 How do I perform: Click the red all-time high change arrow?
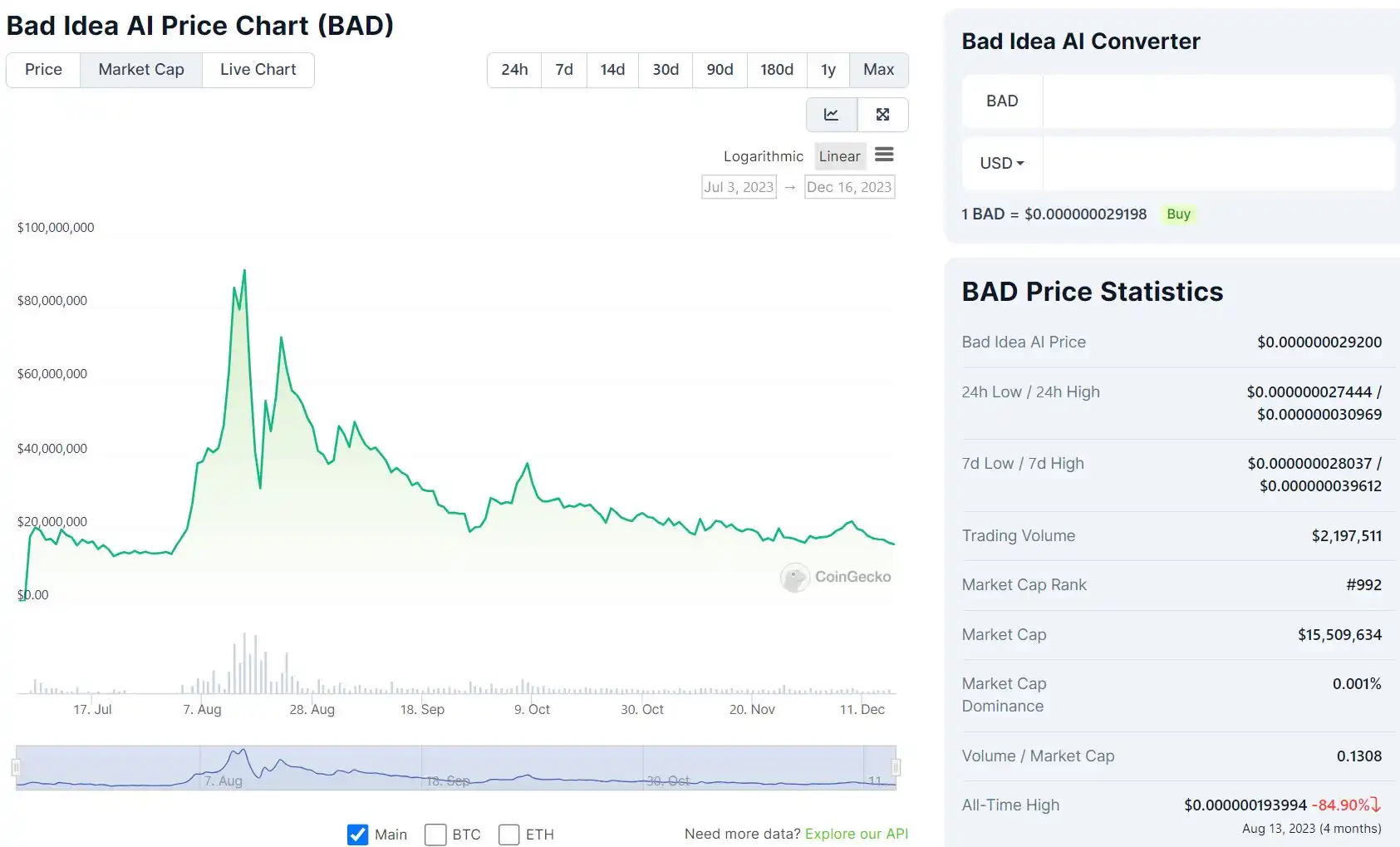tap(1376, 805)
